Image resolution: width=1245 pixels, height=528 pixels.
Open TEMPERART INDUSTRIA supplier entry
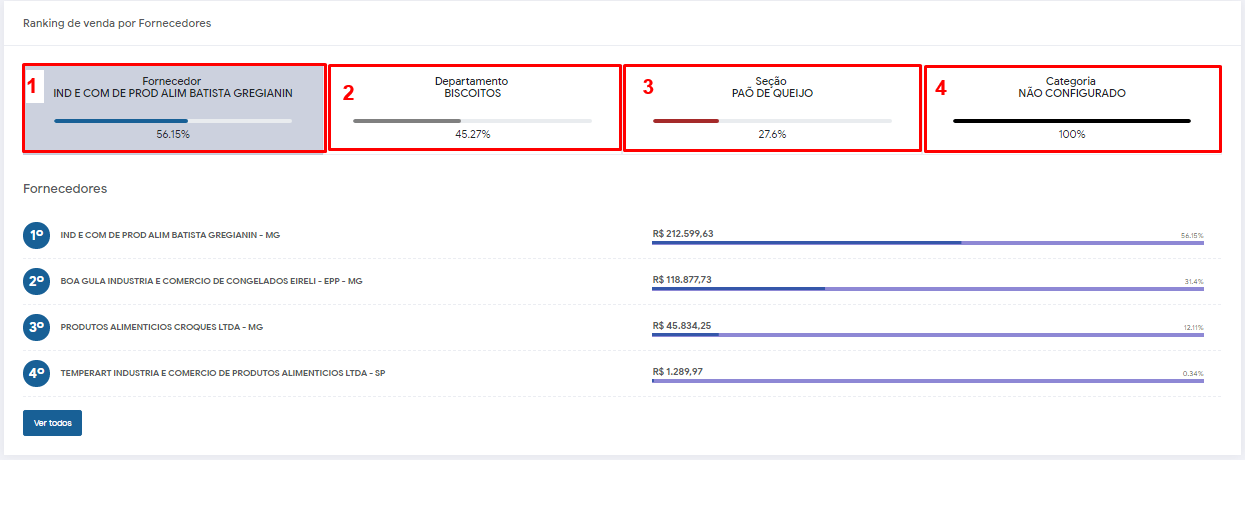pyautogui.click(x=223, y=374)
